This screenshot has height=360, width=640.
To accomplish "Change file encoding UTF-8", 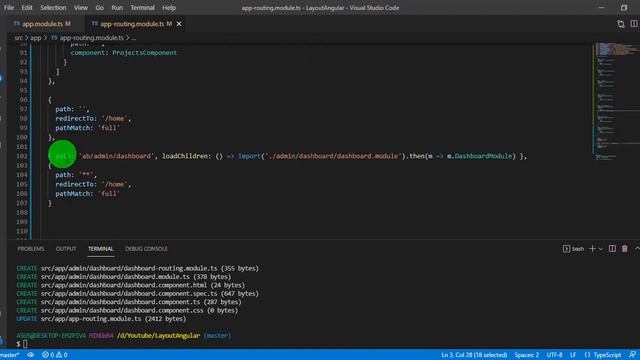I will coord(554,355).
